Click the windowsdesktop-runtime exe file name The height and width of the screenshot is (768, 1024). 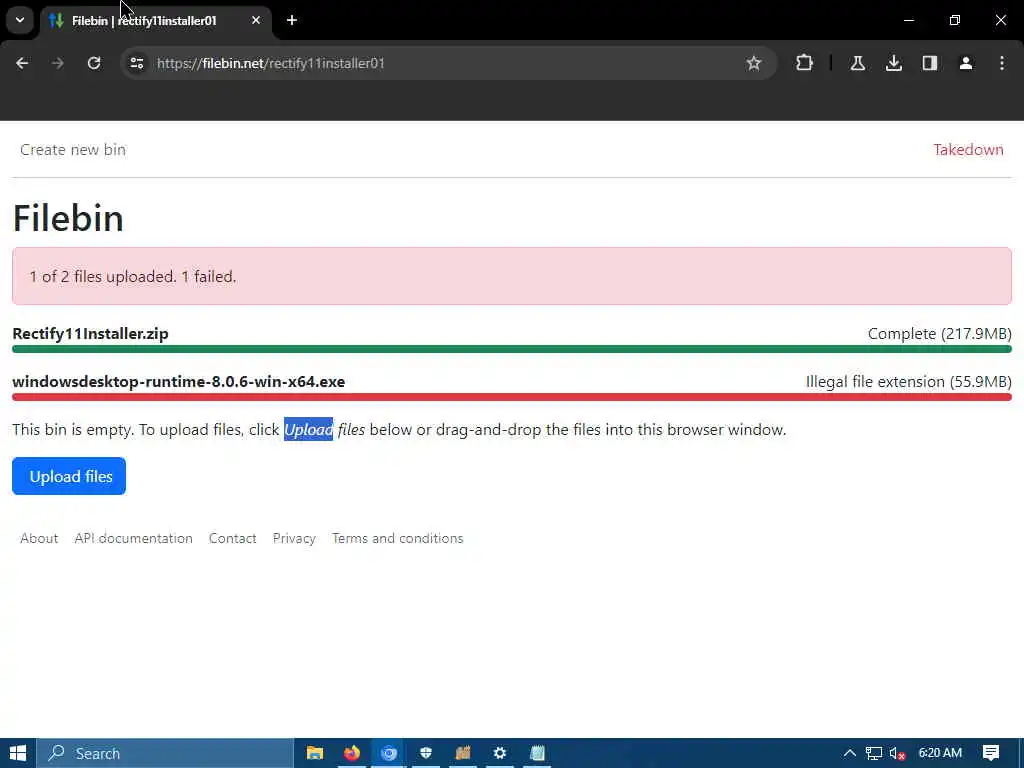tap(178, 381)
